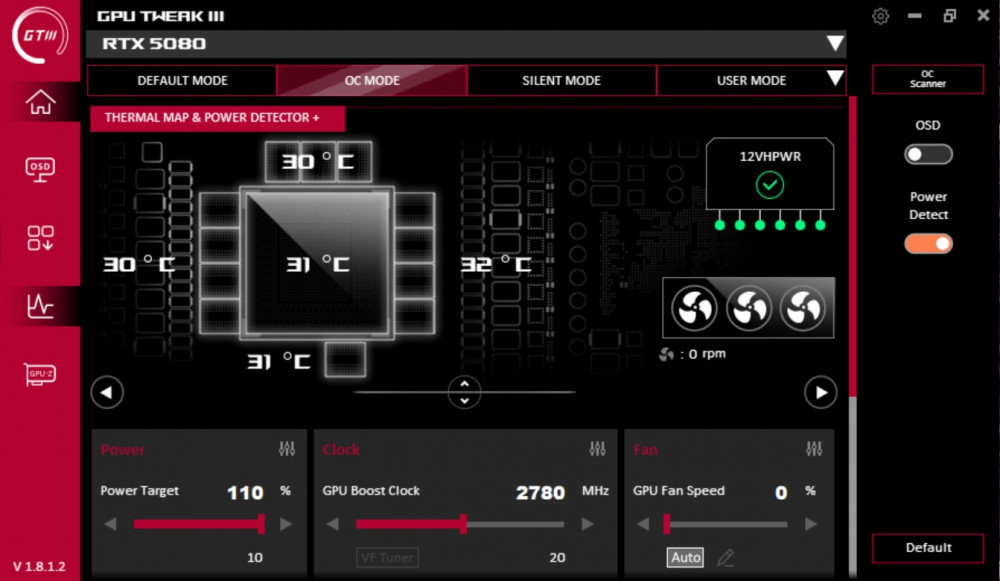Image resolution: width=1000 pixels, height=581 pixels.
Task: Open Power panel advanced sliders icon
Action: coord(287,449)
